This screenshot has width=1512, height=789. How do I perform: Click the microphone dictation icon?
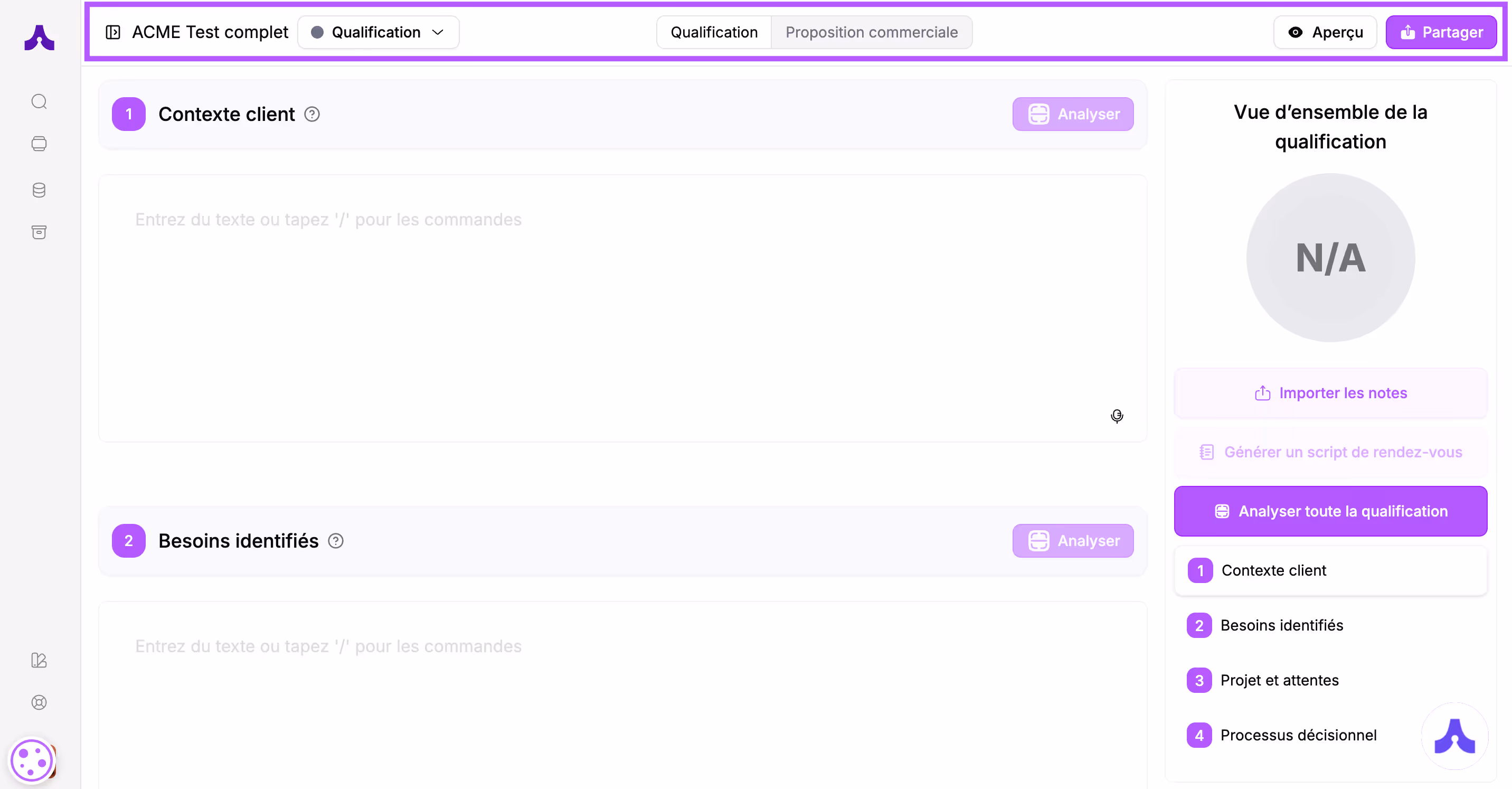[x=1117, y=416]
